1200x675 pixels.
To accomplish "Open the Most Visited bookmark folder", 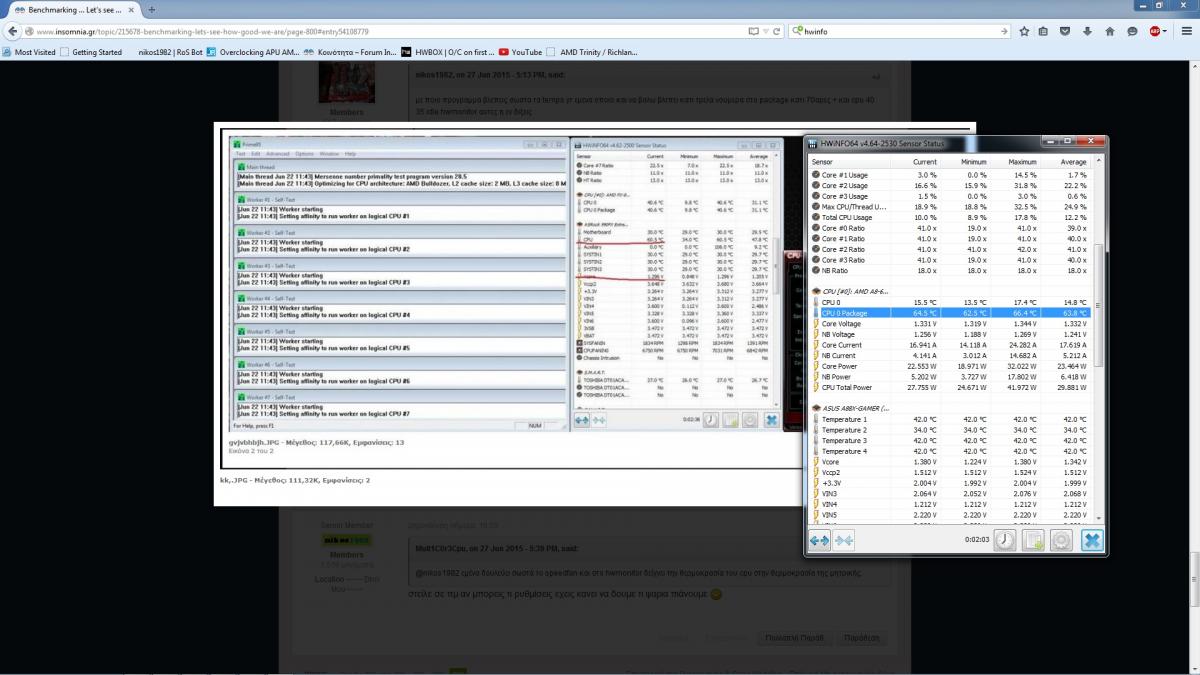I will (29, 52).
